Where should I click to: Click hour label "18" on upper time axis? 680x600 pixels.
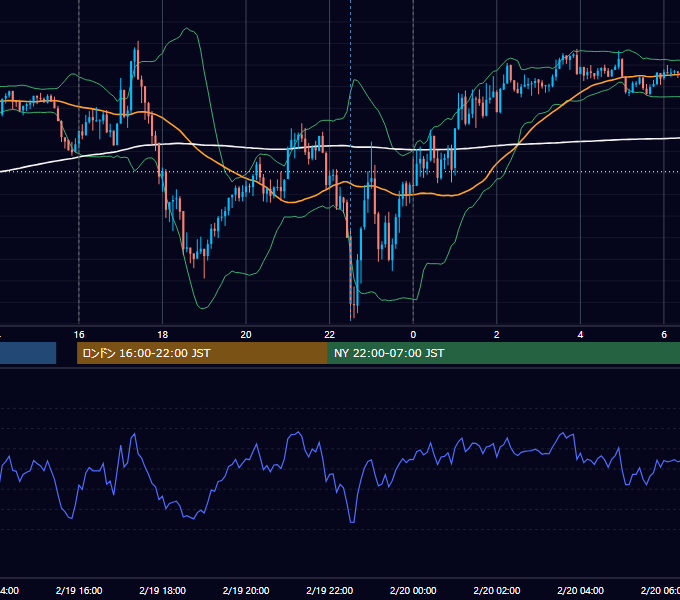163,335
